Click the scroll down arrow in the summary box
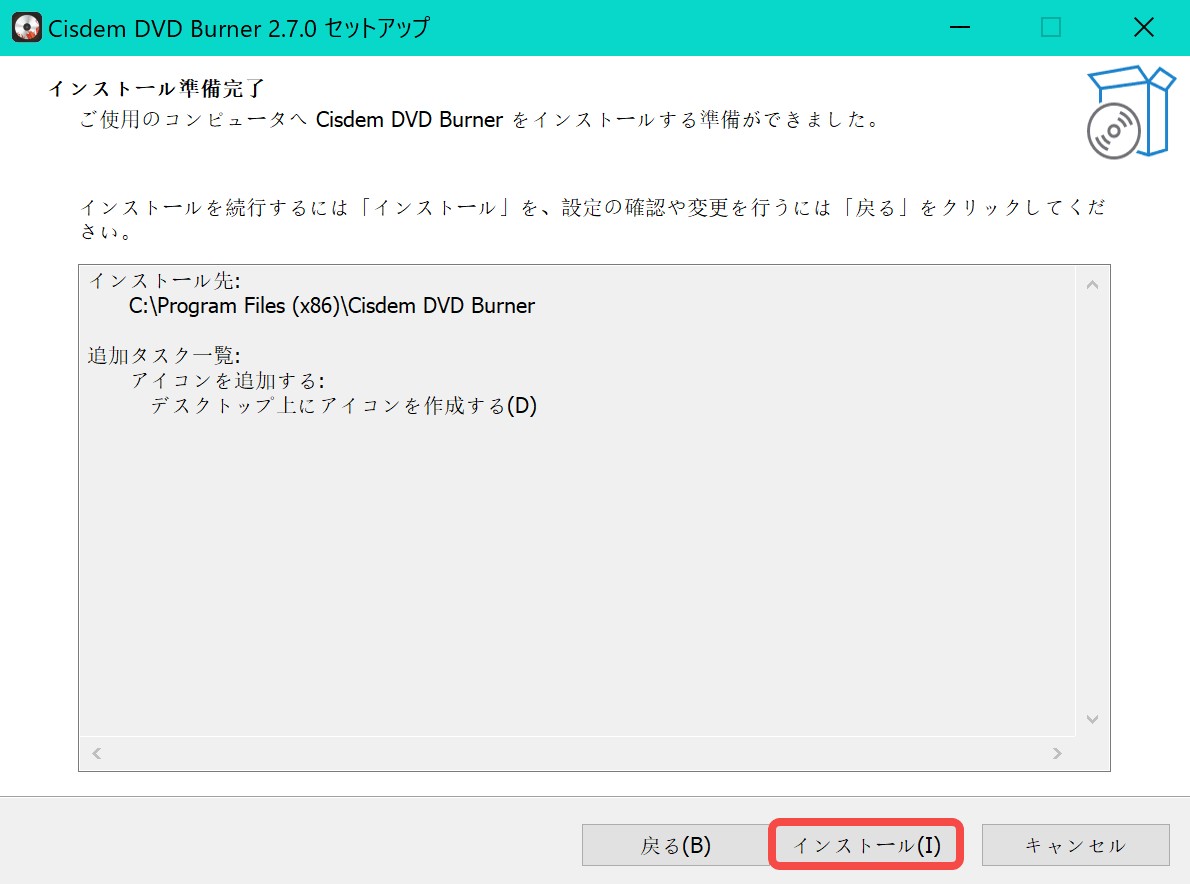1190x884 pixels. pyautogui.click(x=1092, y=719)
